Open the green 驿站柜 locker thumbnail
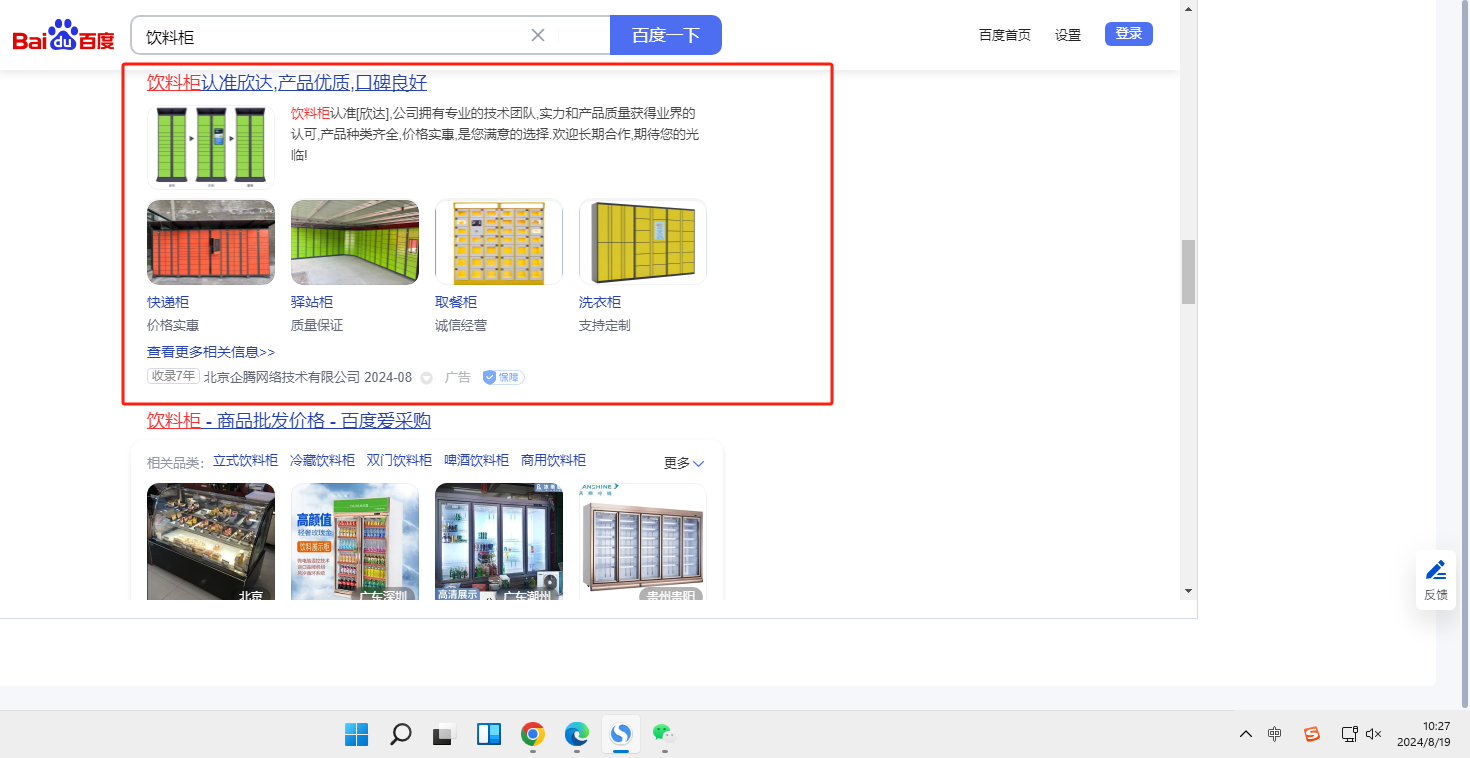1470x758 pixels. coord(355,242)
